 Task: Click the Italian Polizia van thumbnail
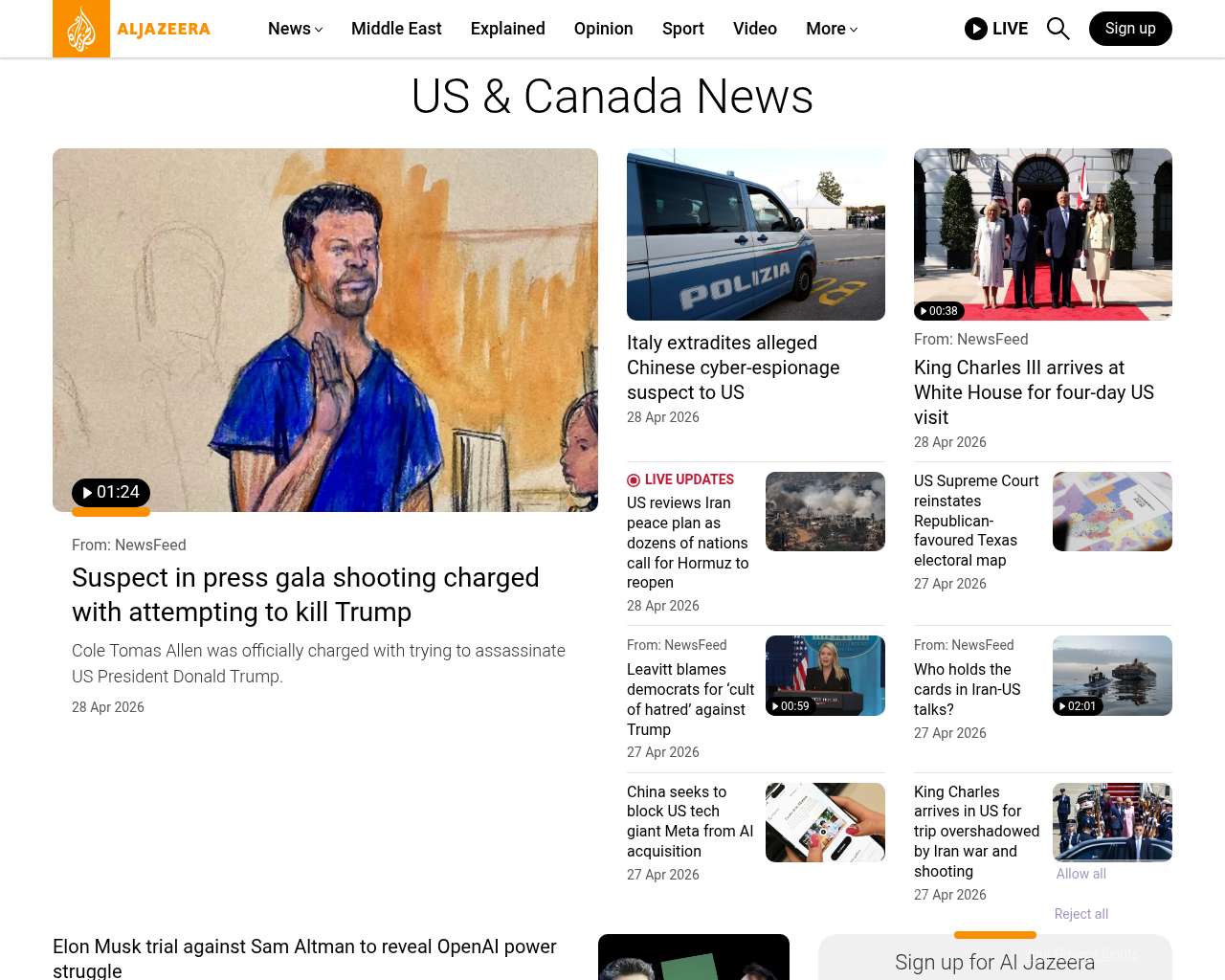pyautogui.click(x=755, y=234)
